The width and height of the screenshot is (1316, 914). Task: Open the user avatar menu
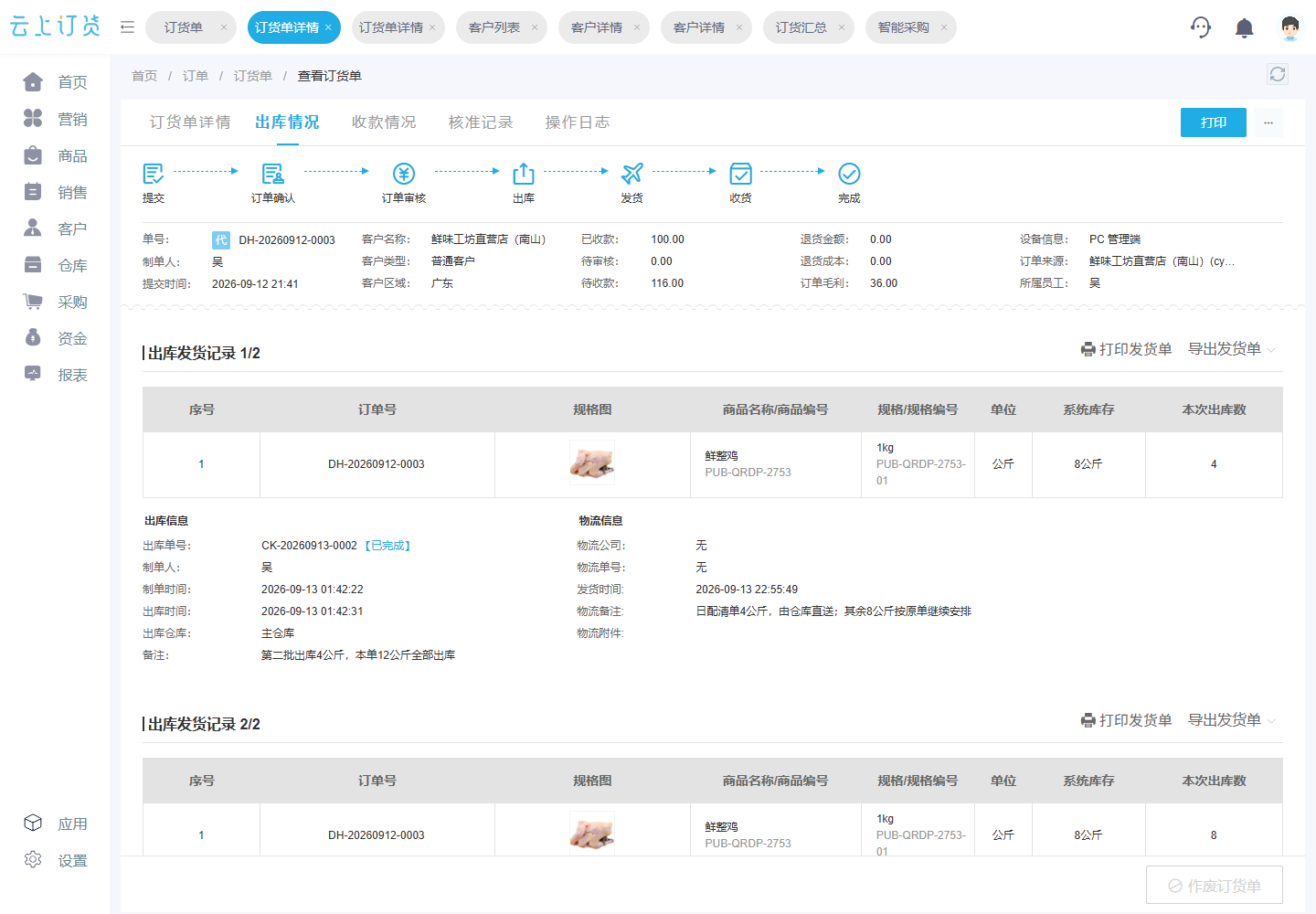1289,27
